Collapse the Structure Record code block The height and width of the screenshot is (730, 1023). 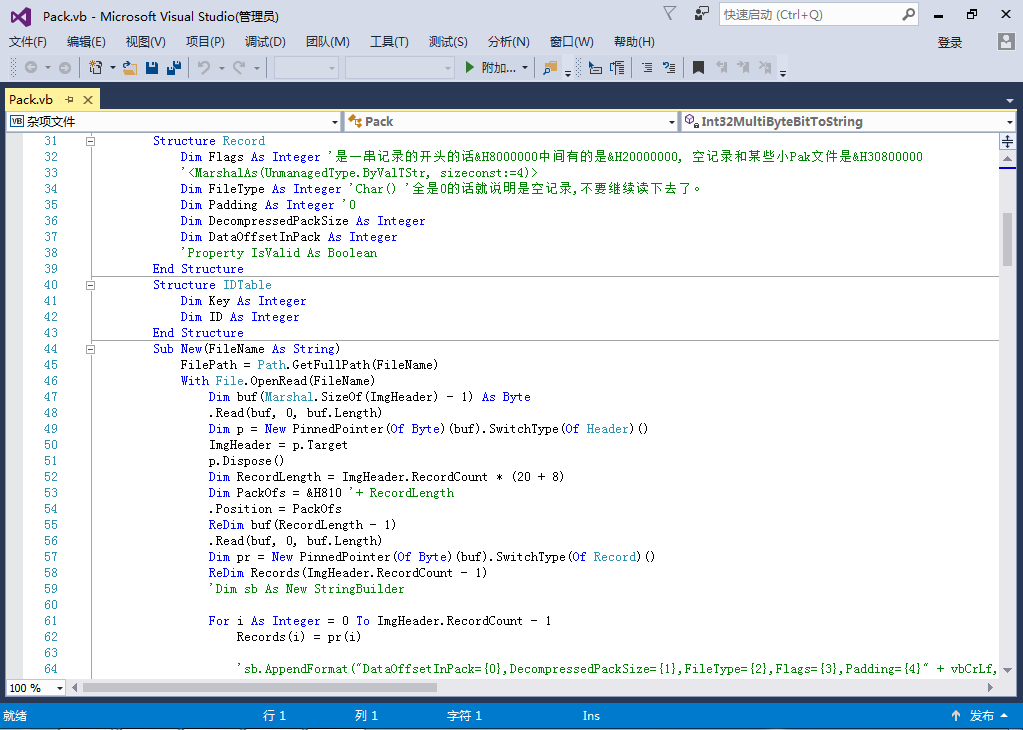[x=91, y=141]
